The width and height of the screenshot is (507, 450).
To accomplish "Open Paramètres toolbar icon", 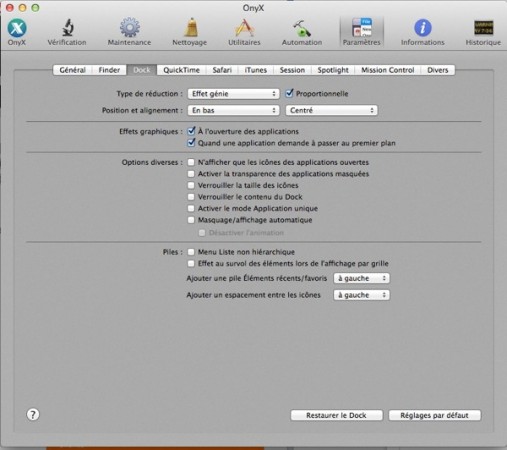I will pos(362,32).
